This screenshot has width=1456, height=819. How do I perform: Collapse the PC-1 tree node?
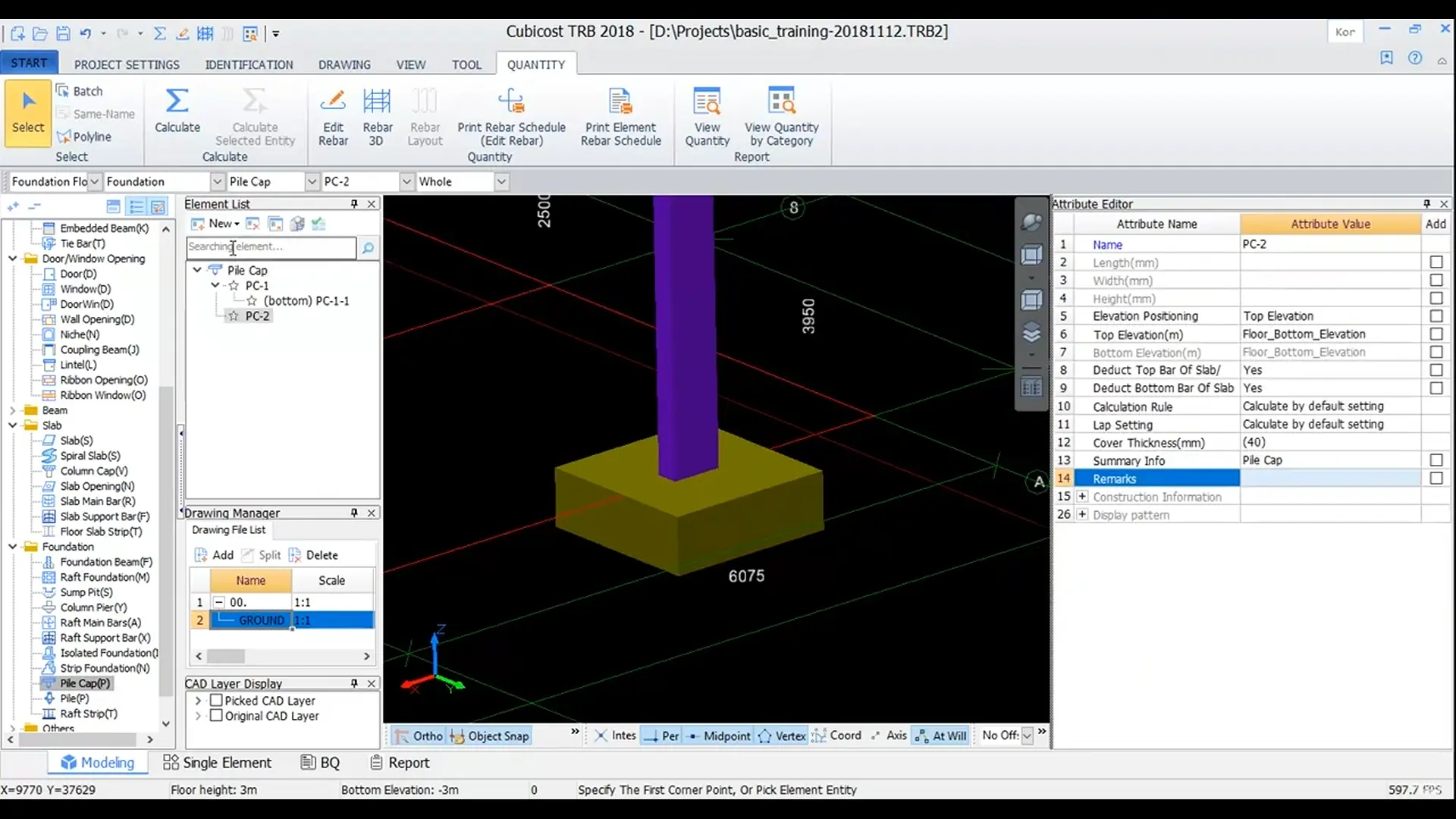click(215, 286)
